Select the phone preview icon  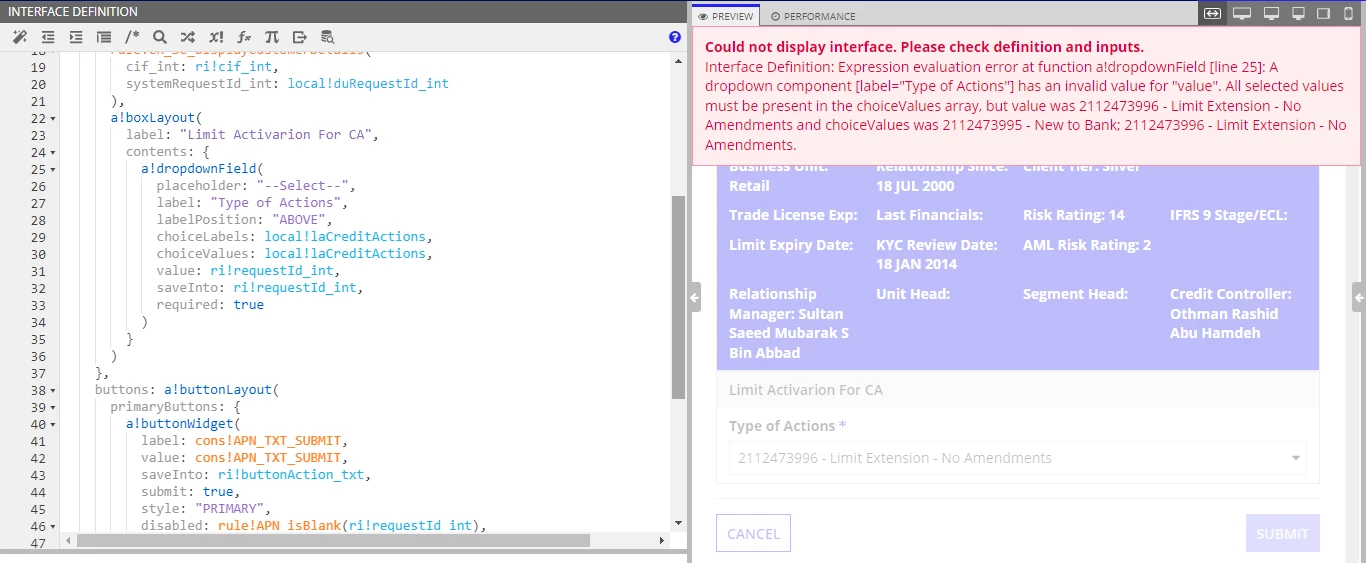[1348, 13]
